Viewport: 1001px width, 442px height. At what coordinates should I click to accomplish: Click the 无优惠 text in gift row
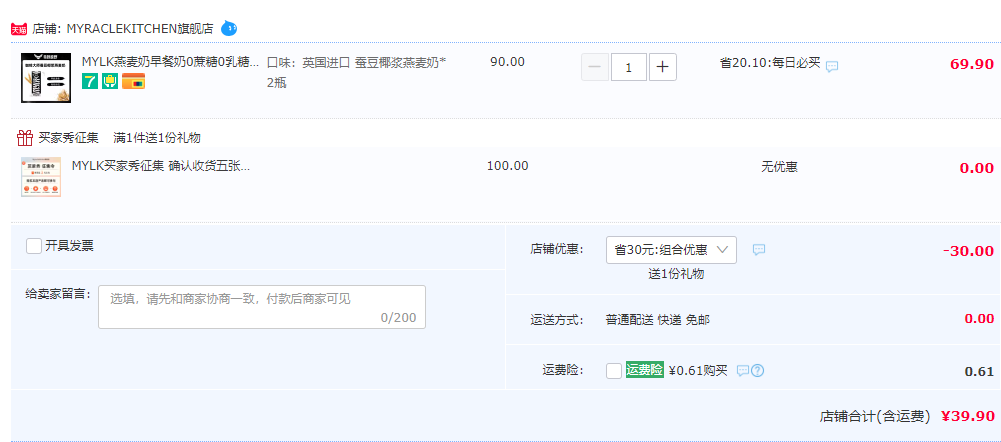(779, 167)
